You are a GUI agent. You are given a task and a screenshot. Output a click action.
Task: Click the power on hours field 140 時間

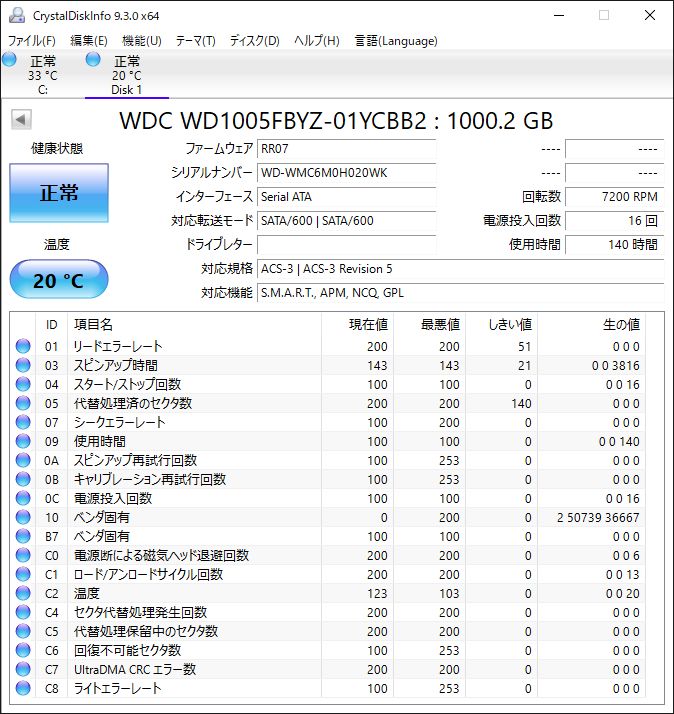614,245
